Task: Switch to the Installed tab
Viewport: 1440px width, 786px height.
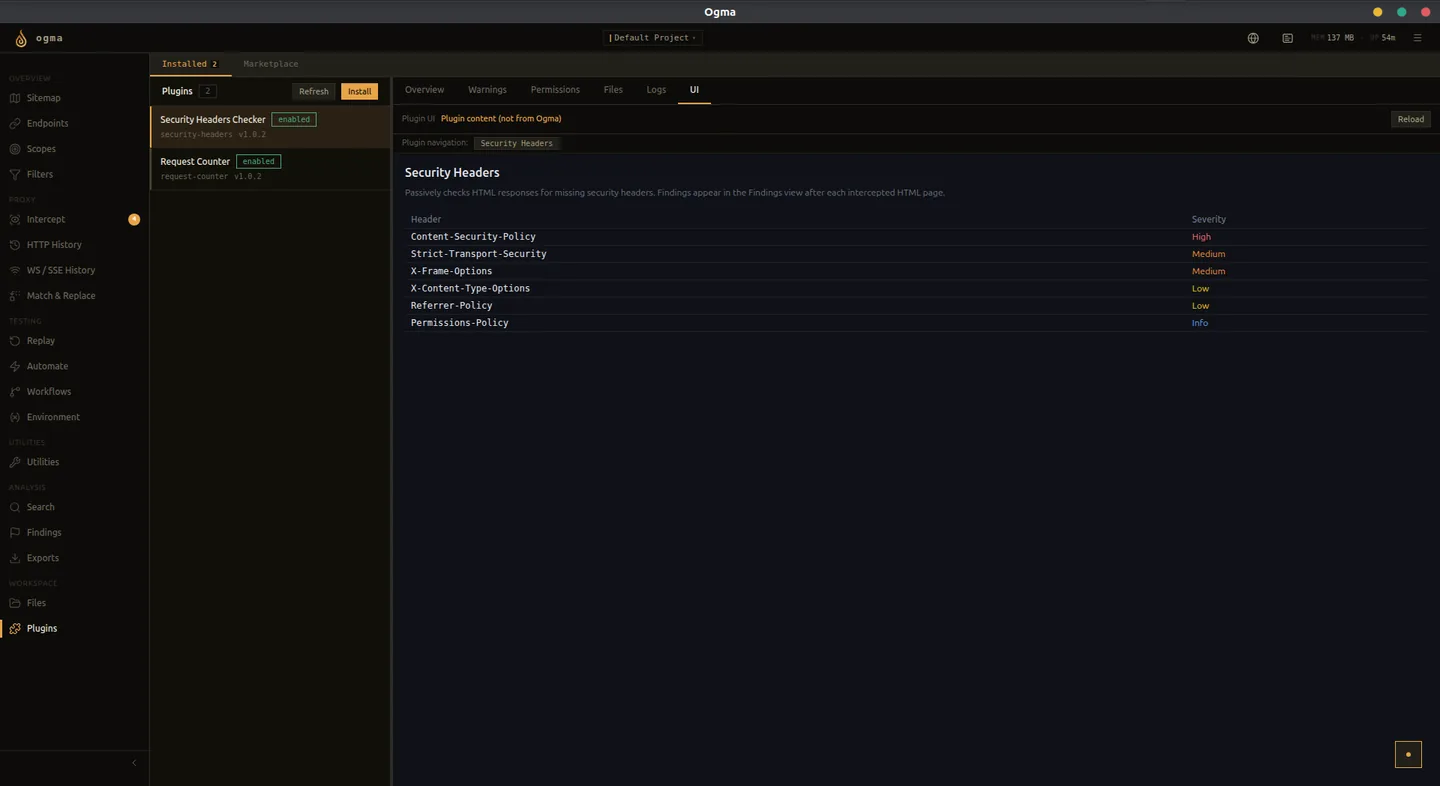Action: coord(190,64)
